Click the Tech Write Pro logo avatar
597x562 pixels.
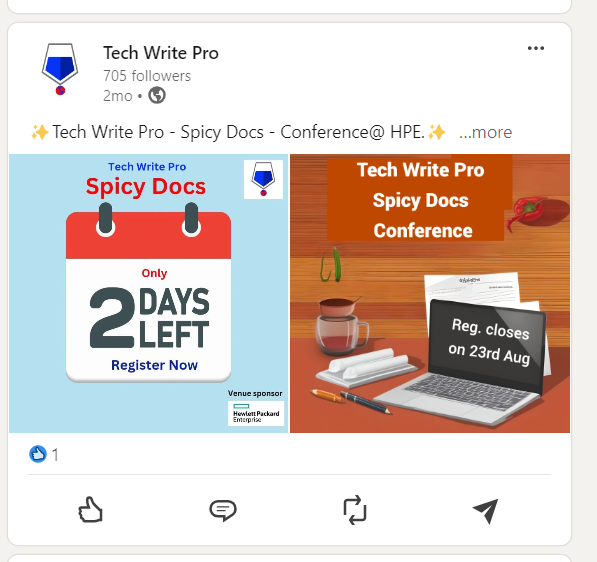(x=60, y=69)
